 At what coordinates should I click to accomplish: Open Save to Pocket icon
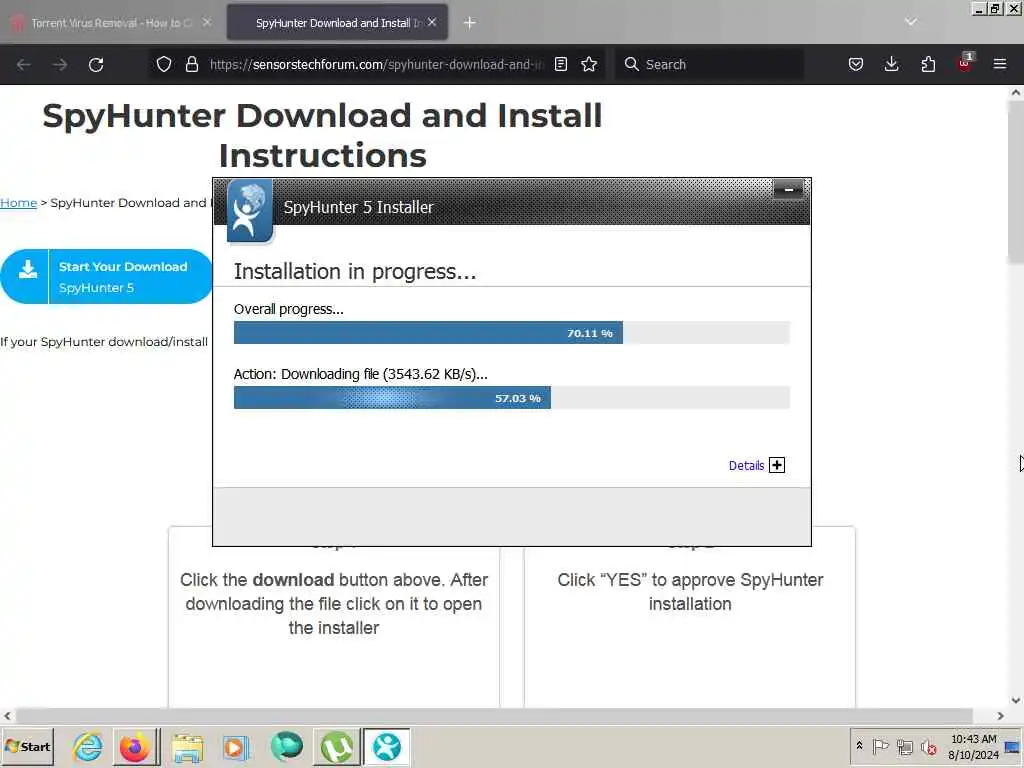click(x=856, y=64)
